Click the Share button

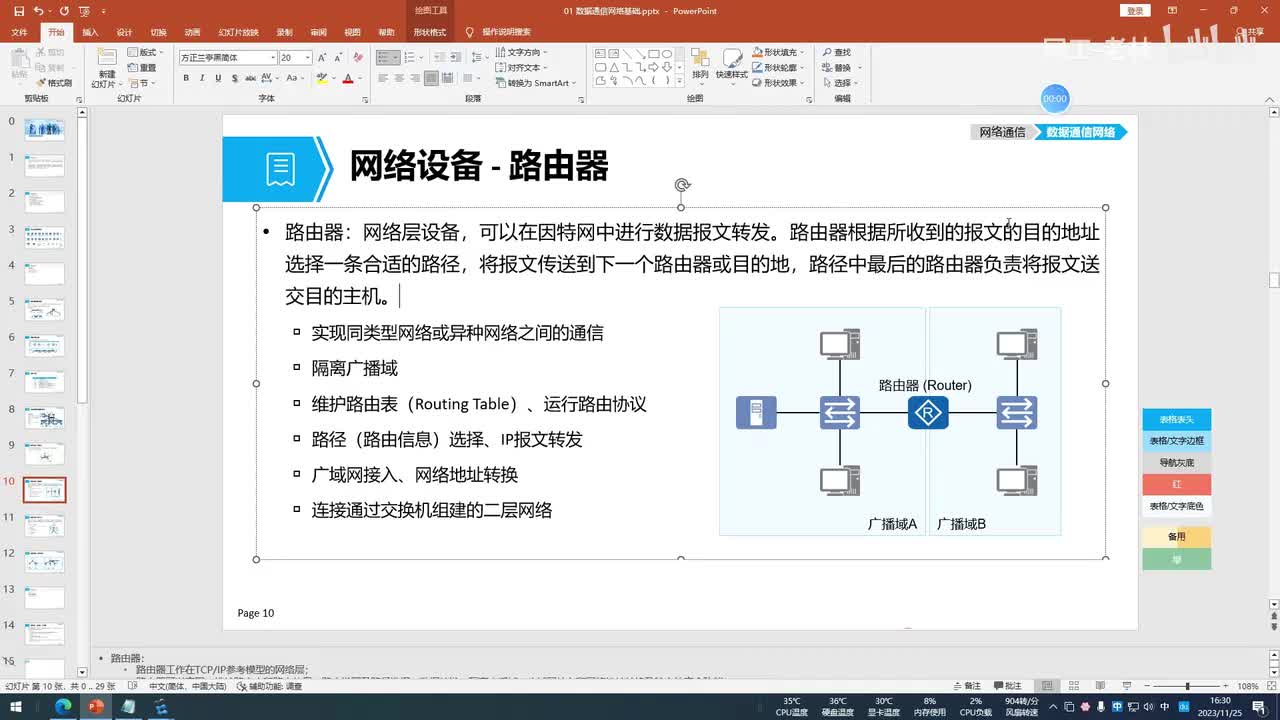[x=1250, y=32]
